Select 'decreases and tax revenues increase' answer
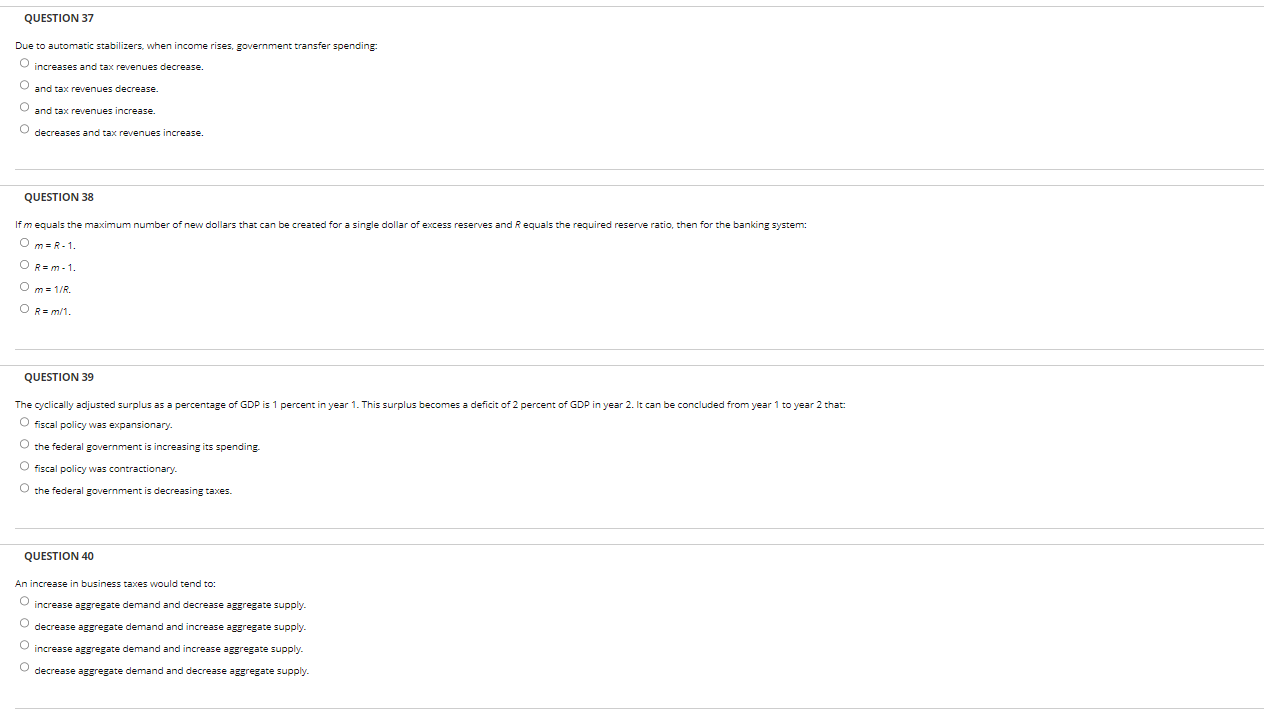This screenshot has height=714, width=1264. pyautogui.click(x=23, y=130)
